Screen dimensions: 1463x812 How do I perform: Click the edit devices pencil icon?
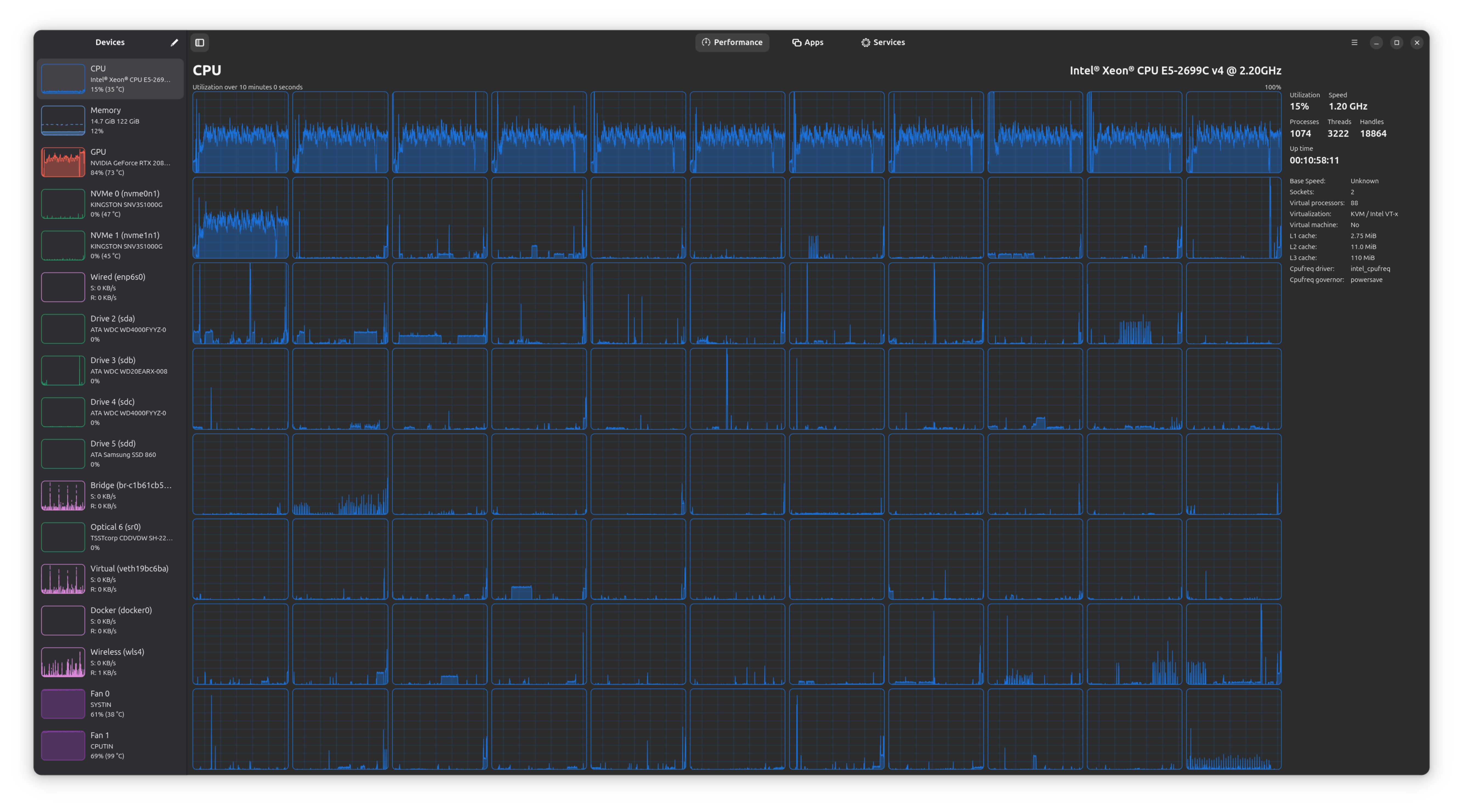(x=174, y=42)
